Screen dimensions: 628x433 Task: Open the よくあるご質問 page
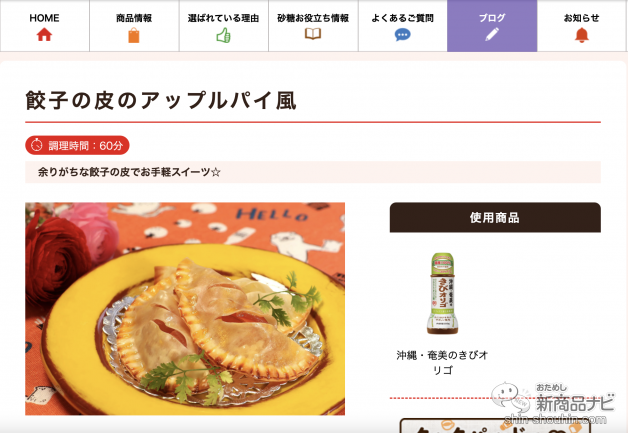pos(403,18)
